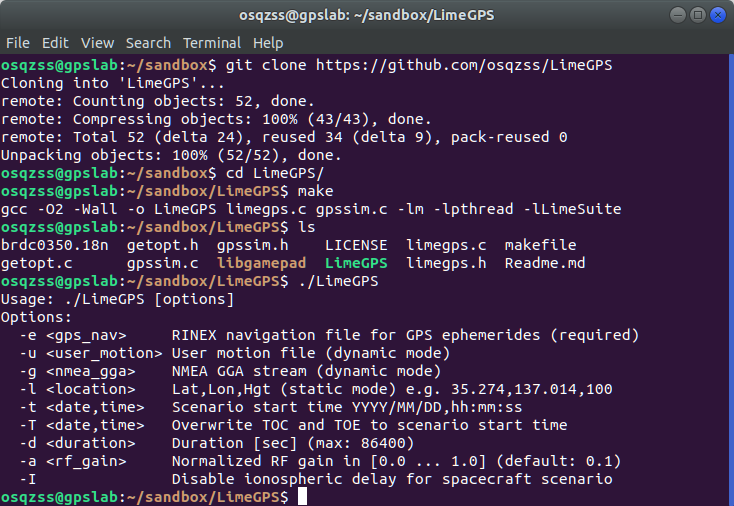Image resolution: width=734 pixels, height=506 pixels.
Task: Click the libgamepad directory name
Action: (261, 264)
